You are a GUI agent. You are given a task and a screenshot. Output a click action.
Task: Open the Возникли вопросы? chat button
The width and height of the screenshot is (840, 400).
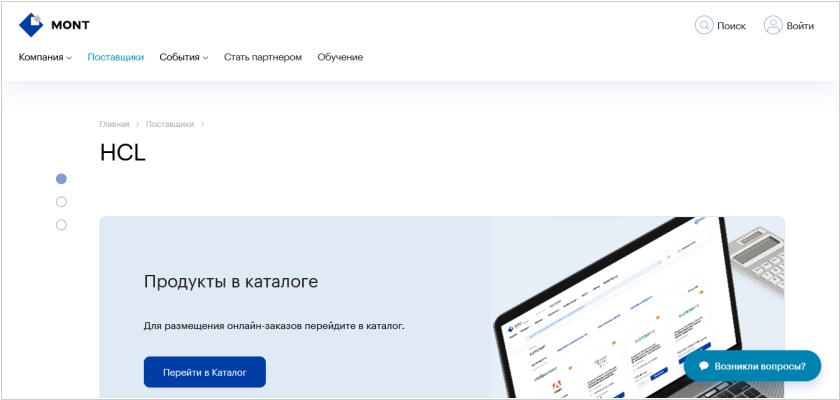click(752, 366)
